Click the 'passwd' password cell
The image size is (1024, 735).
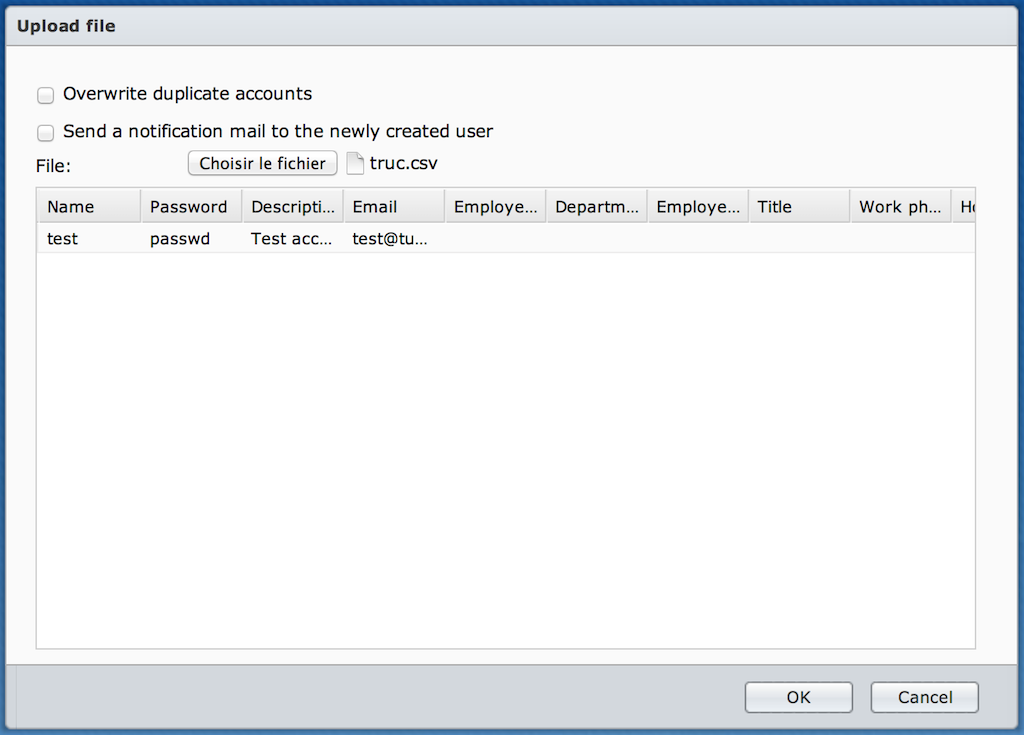(x=191, y=238)
